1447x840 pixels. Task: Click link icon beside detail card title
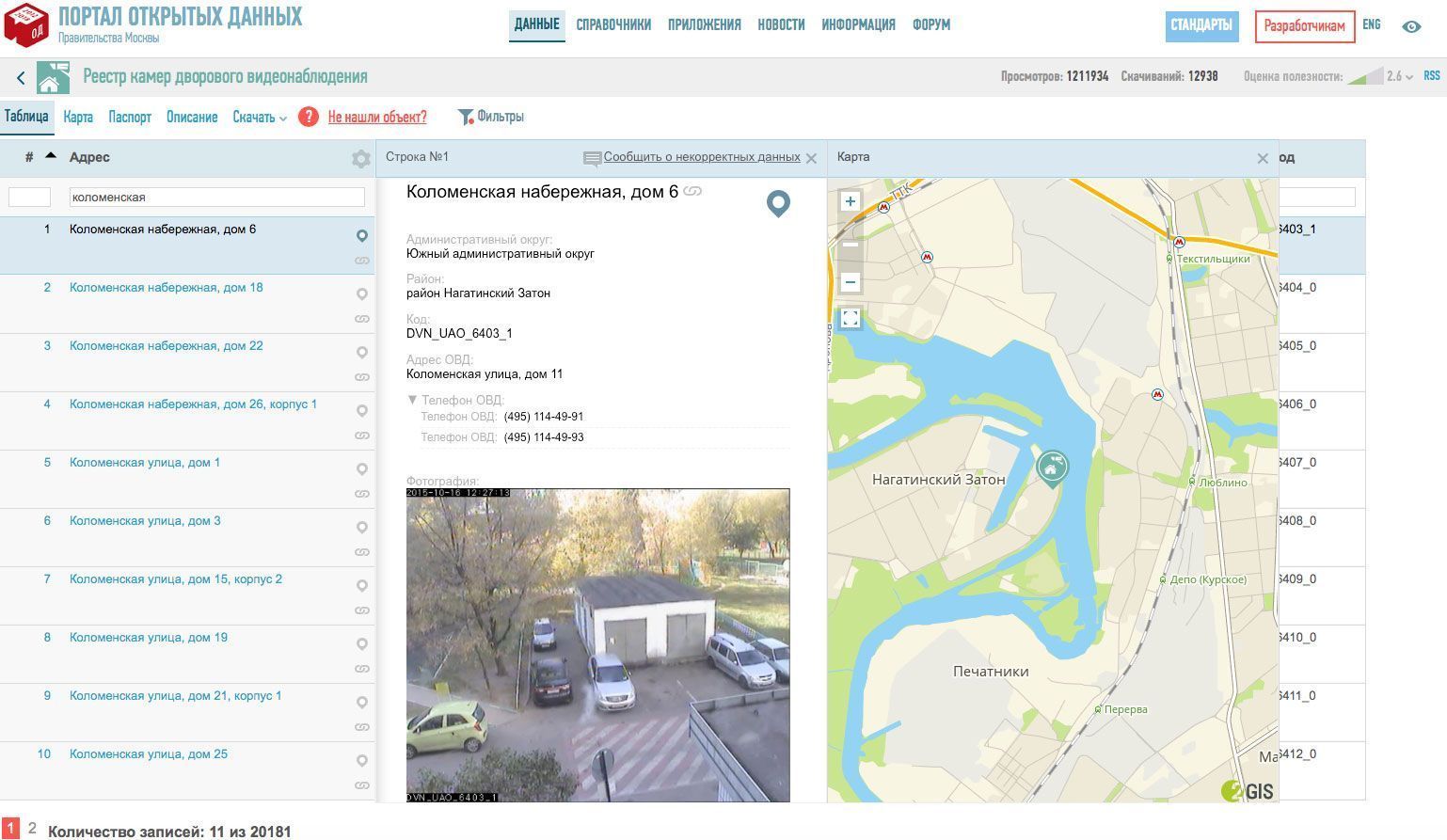click(x=693, y=191)
